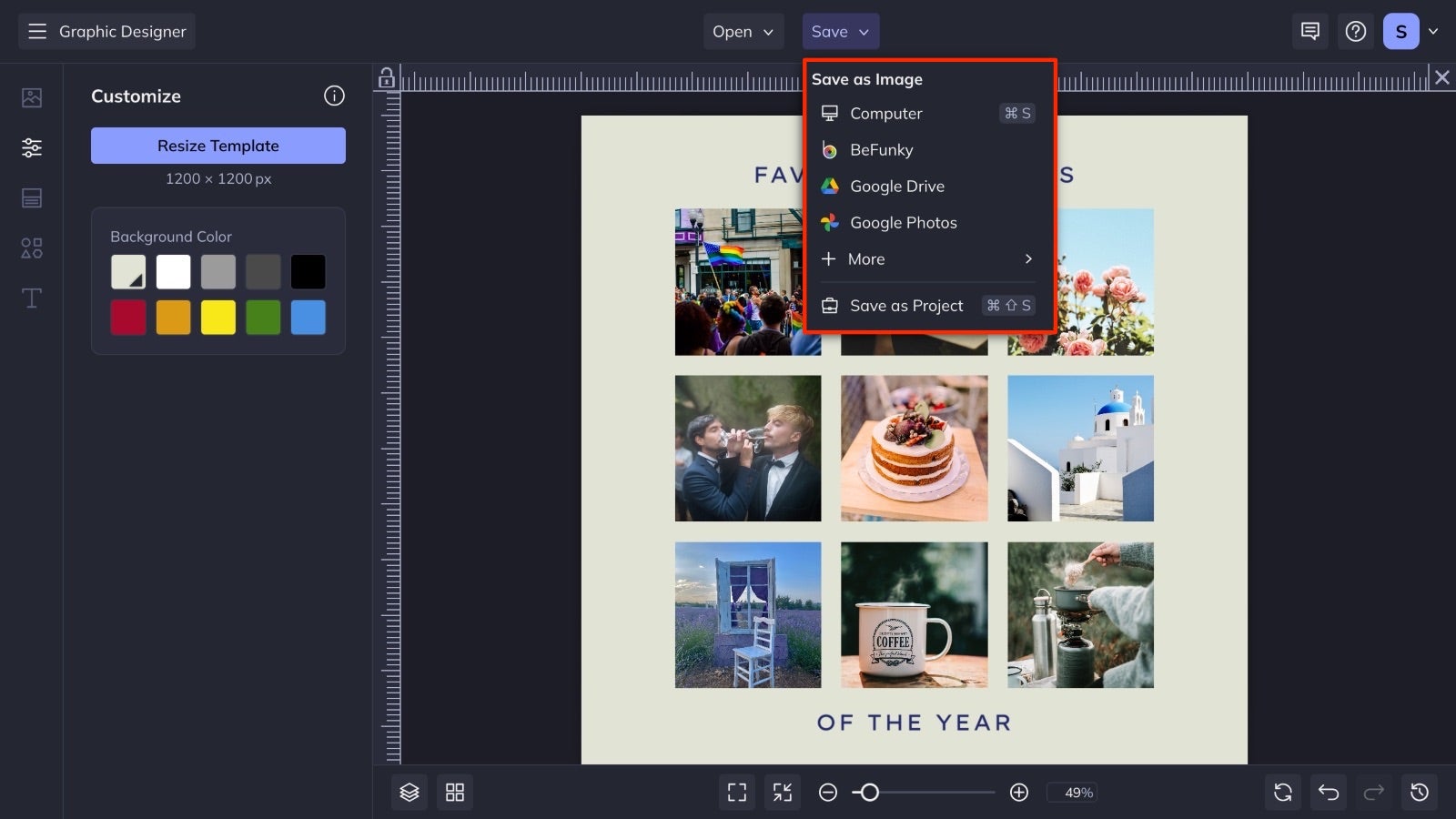Screen dimensions: 1456x819
Task: Select Google Drive from Save as Image menu
Action: point(897,186)
